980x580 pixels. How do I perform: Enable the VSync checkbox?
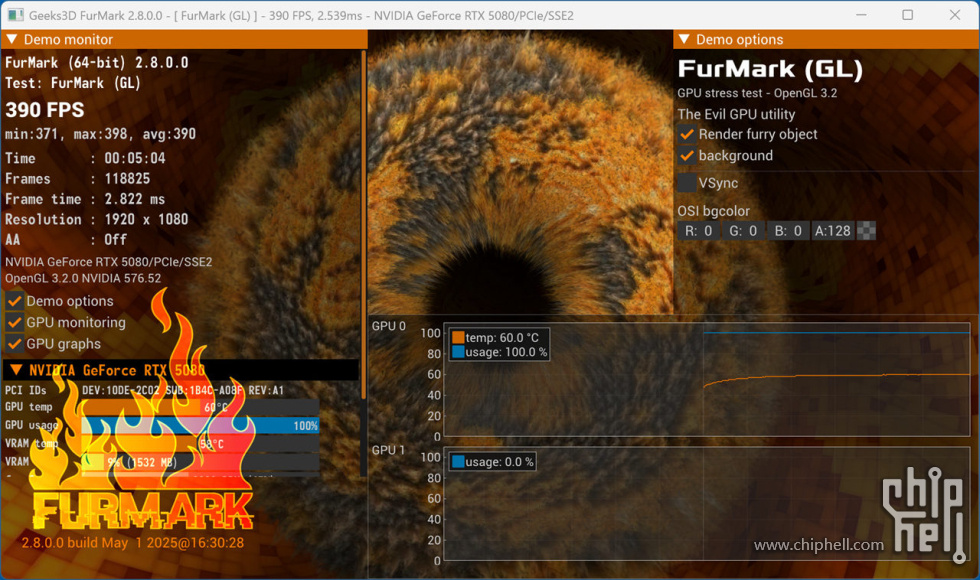[687, 183]
